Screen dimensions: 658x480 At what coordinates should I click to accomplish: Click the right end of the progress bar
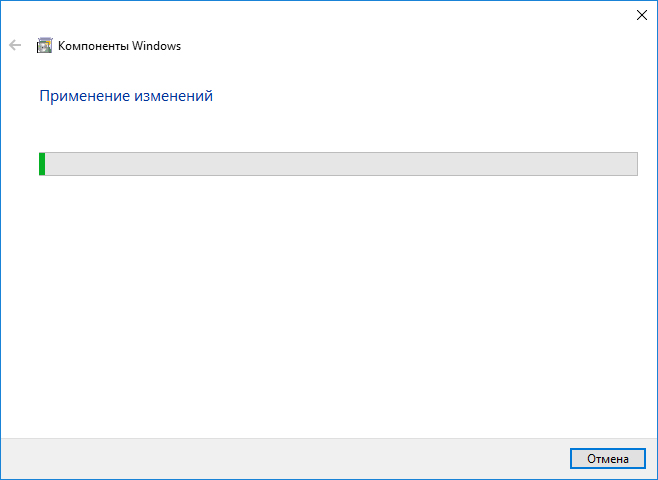(634, 164)
